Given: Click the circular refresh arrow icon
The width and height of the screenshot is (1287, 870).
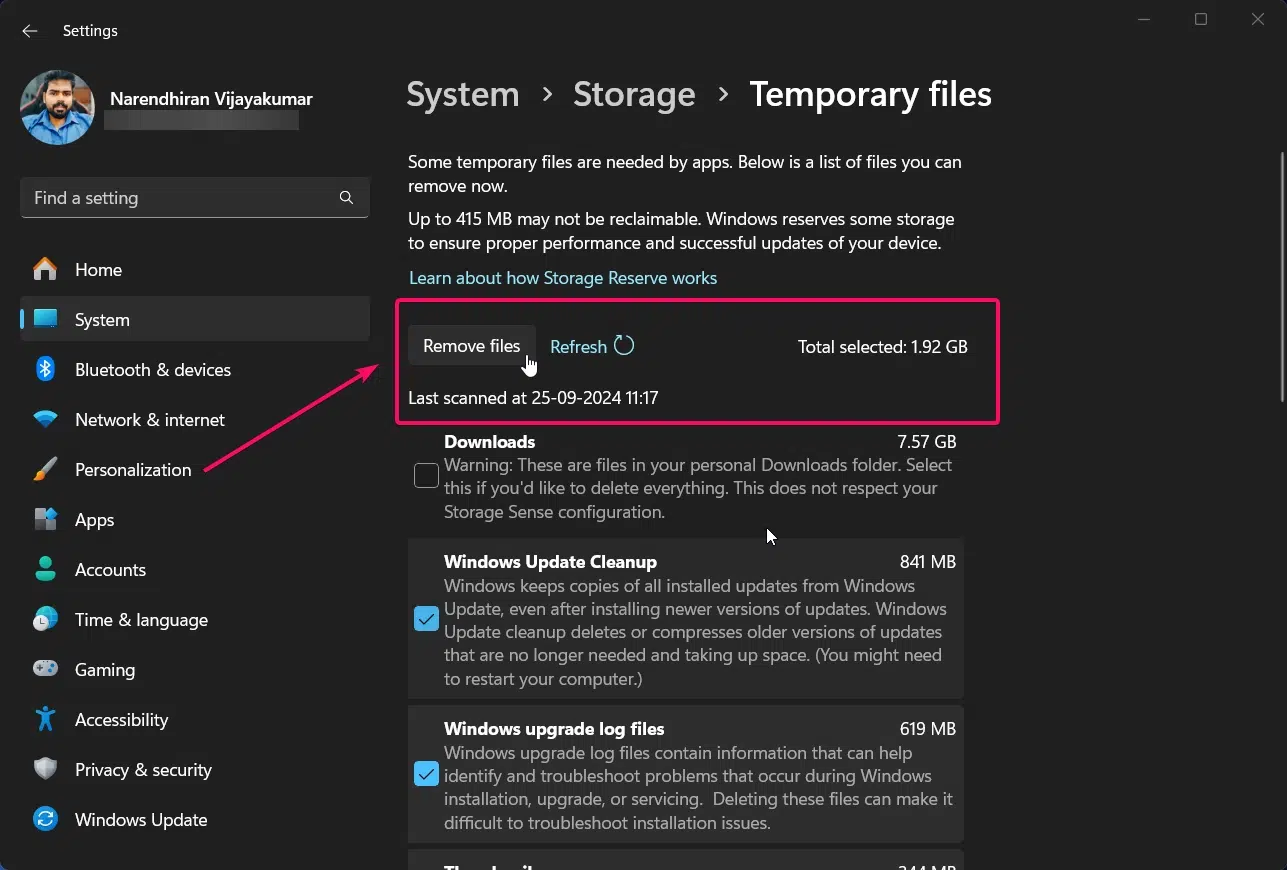Looking at the screenshot, I should [x=624, y=346].
